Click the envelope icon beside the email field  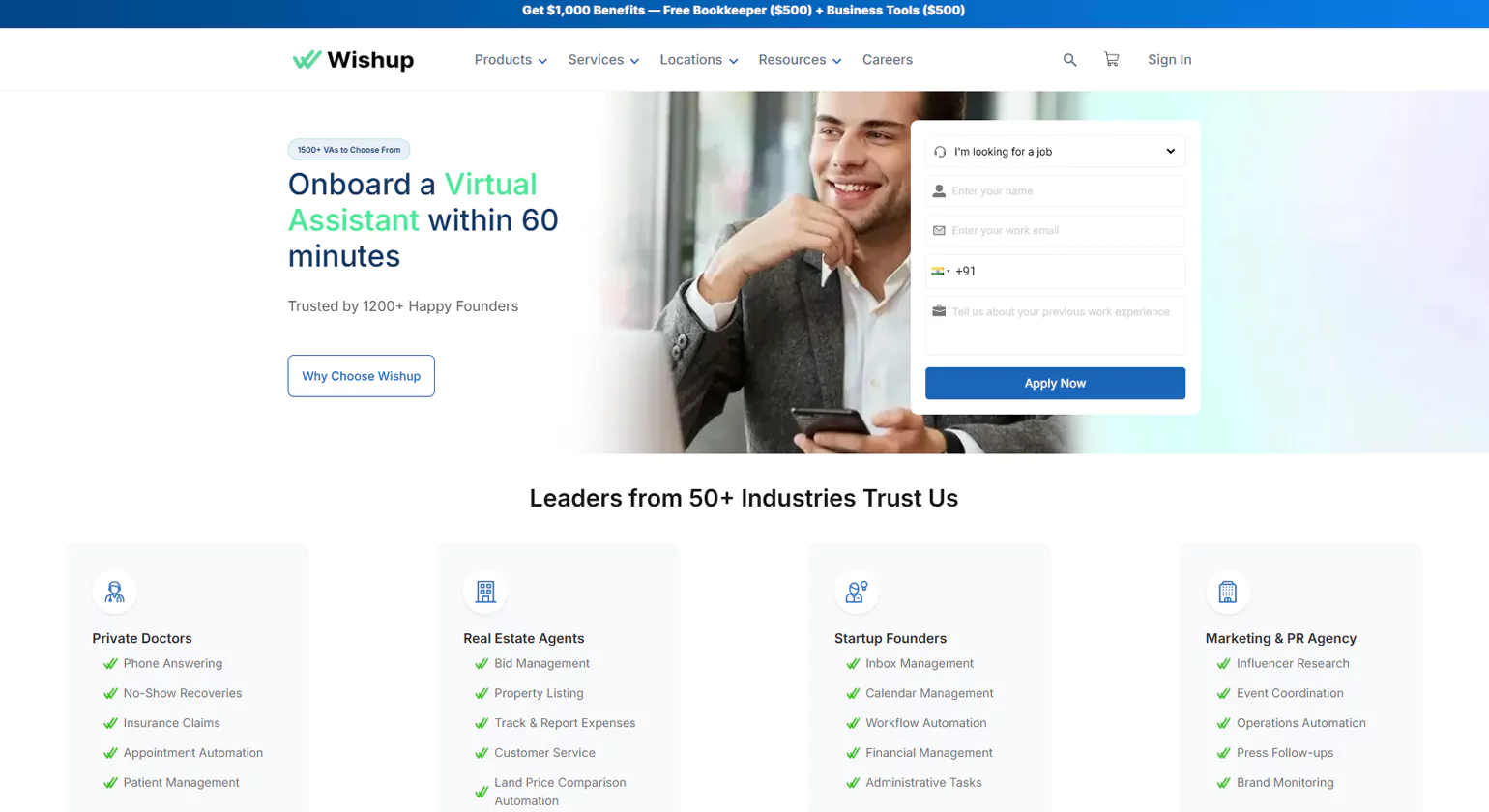[x=938, y=230]
